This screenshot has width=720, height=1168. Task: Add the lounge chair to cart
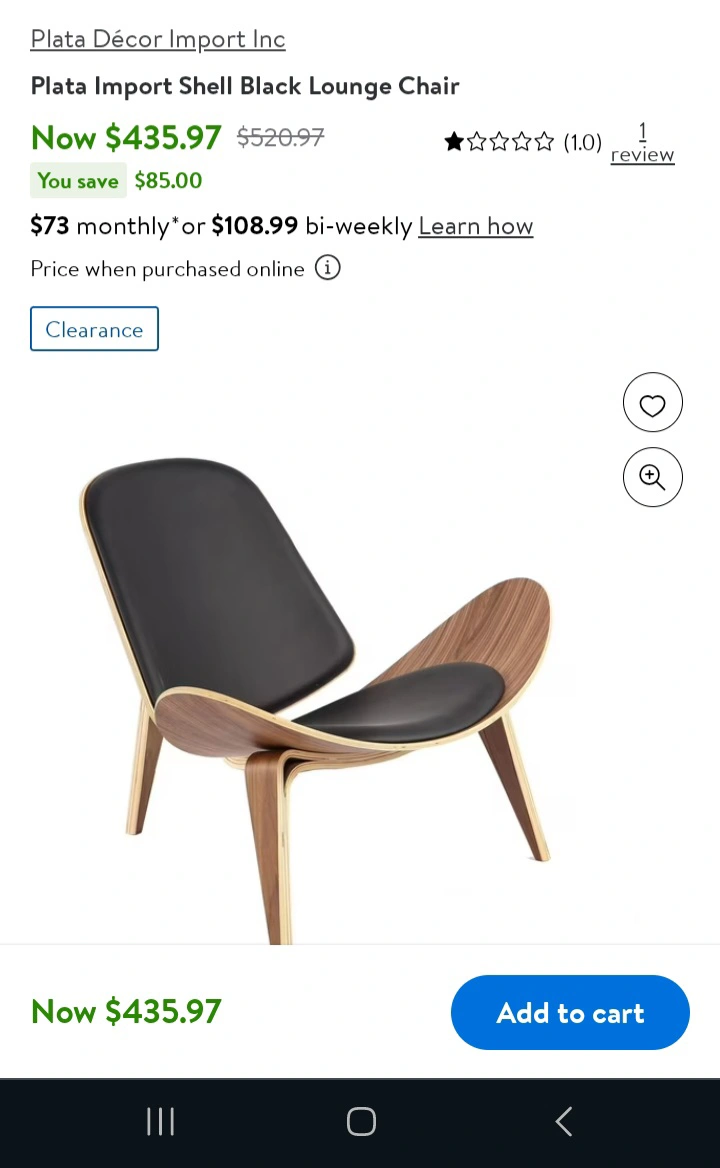pyautogui.click(x=570, y=1012)
